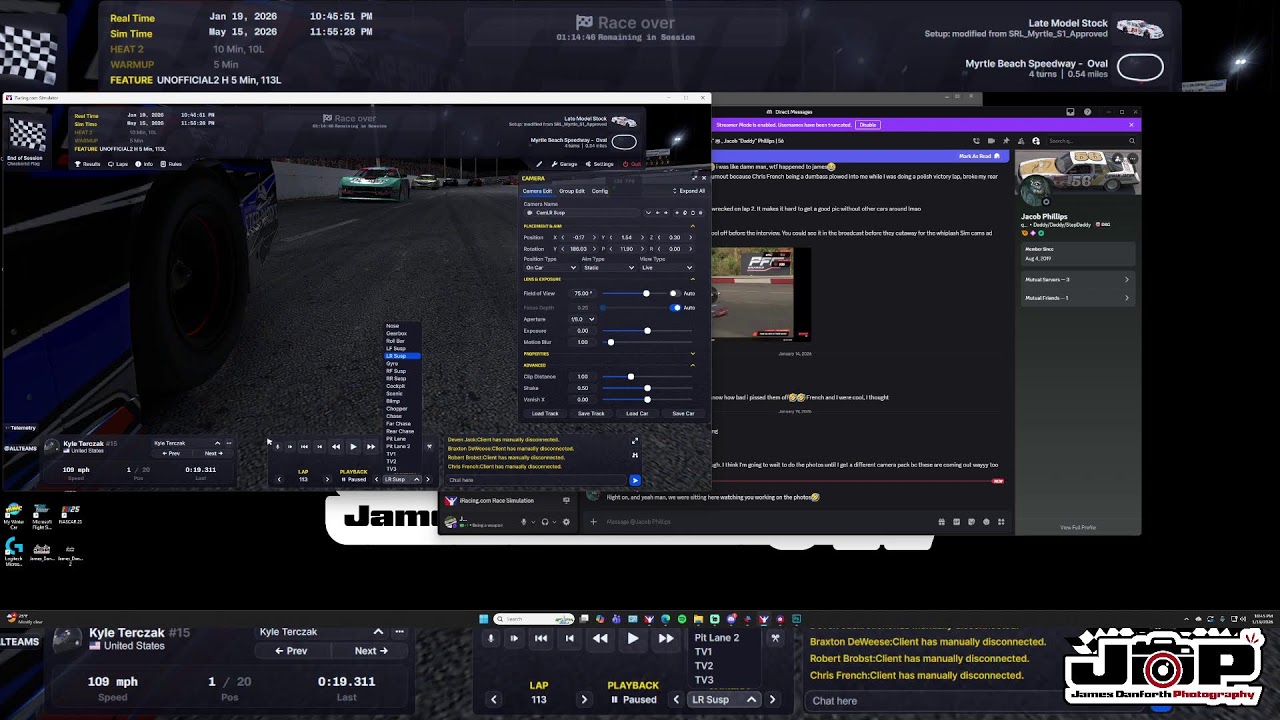Screen dimensions: 1280x720
Task: Open View Type dropdown showing Live
Action: coord(666,268)
